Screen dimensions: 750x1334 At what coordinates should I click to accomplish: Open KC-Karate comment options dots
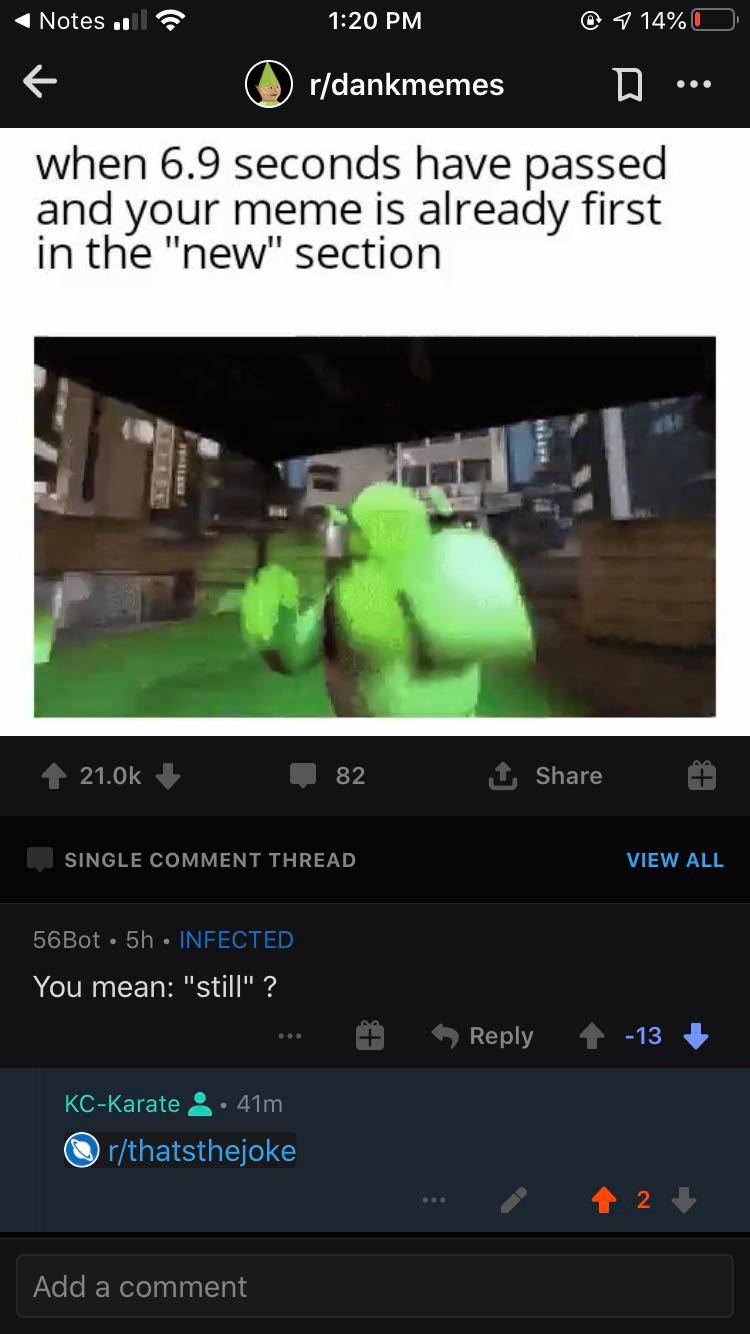tap(432, 1200)
